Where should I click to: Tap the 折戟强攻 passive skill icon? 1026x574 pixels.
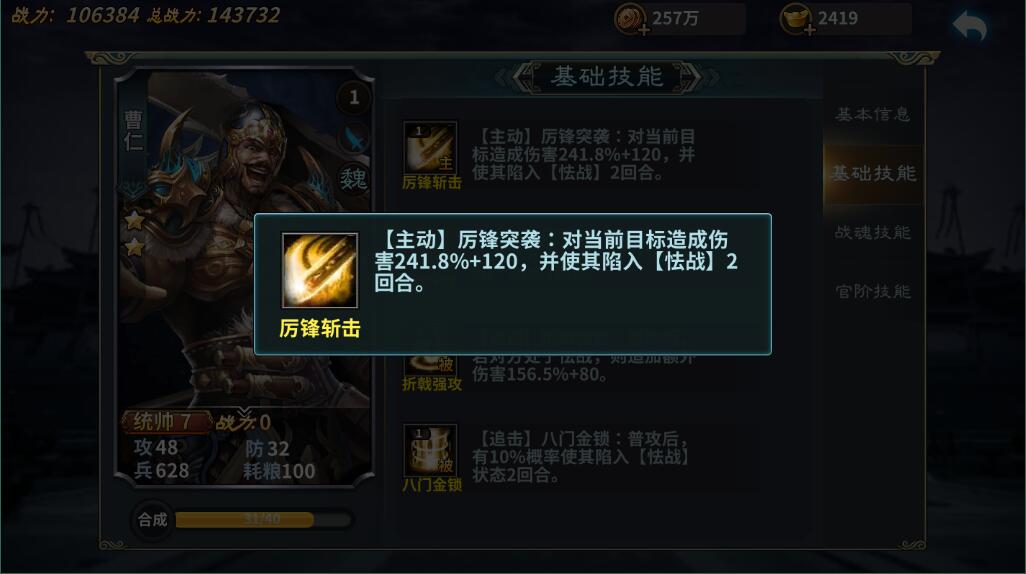point(430,365)
